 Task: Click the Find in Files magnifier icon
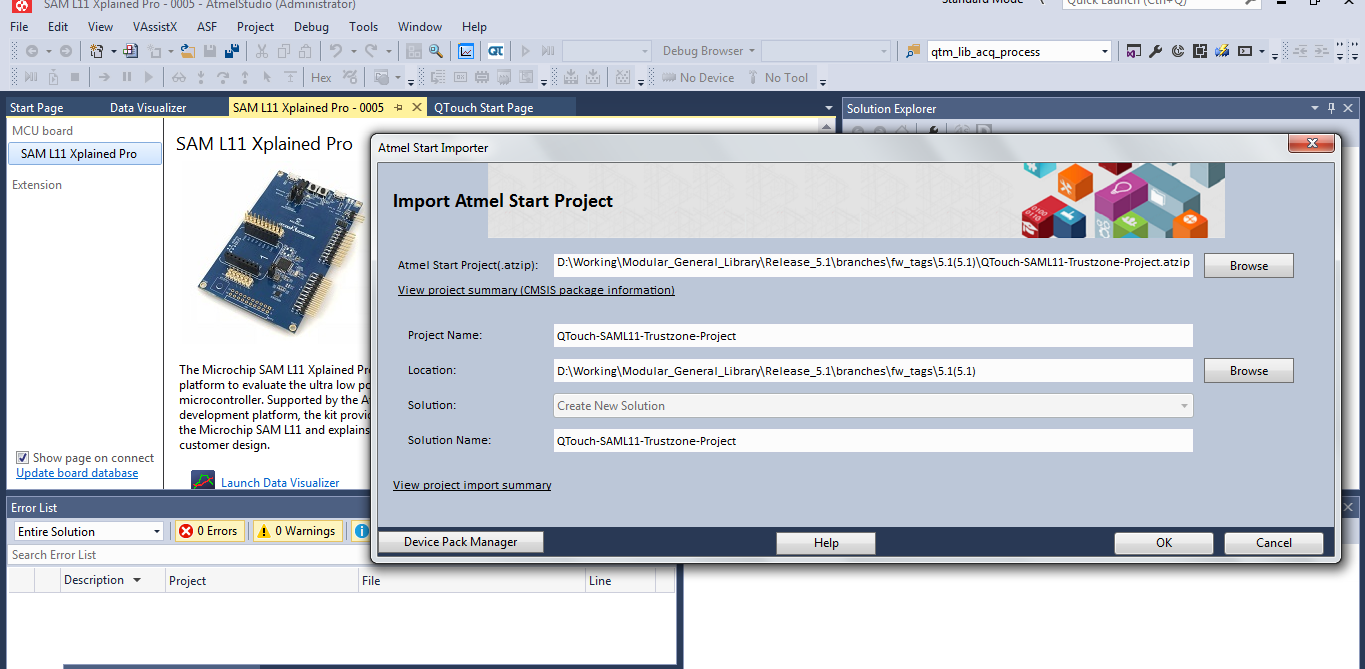click(436, 51)
